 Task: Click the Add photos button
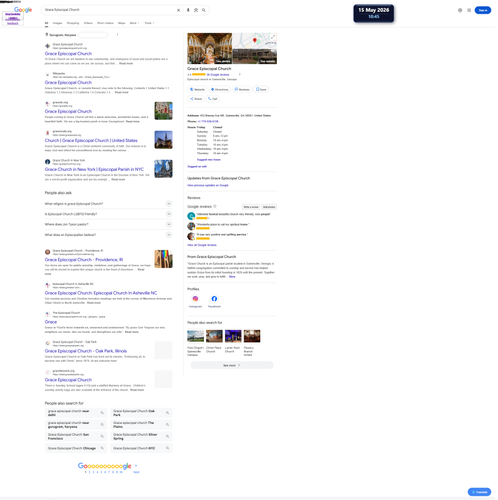(x=269, y=207)
